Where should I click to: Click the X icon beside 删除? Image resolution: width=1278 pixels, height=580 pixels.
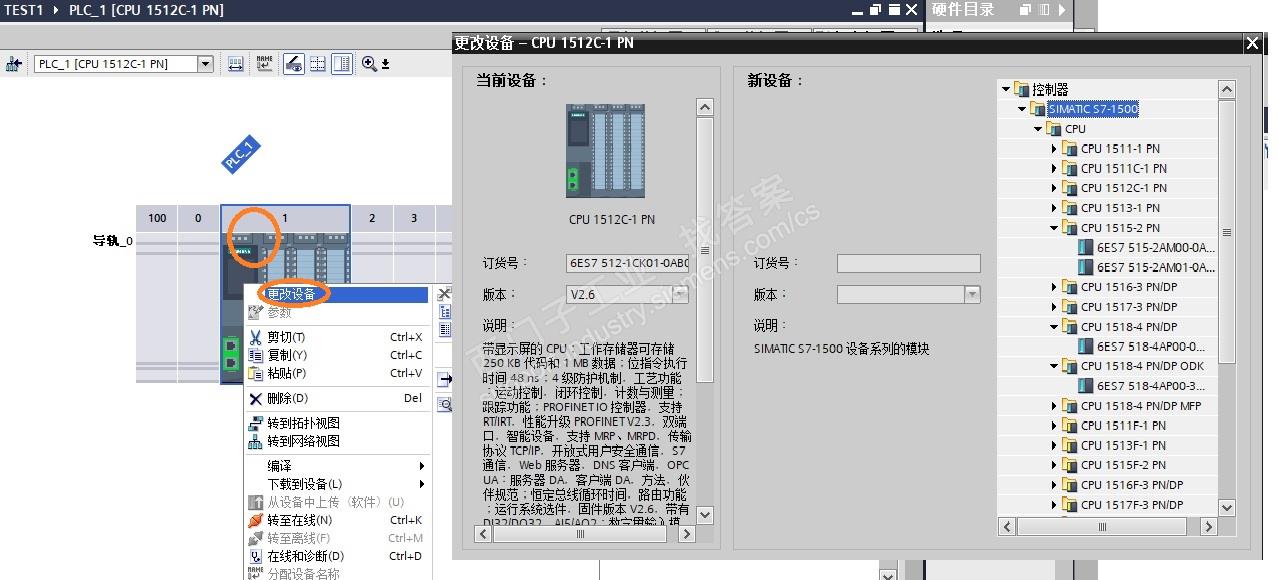click(x=256, y=398)
